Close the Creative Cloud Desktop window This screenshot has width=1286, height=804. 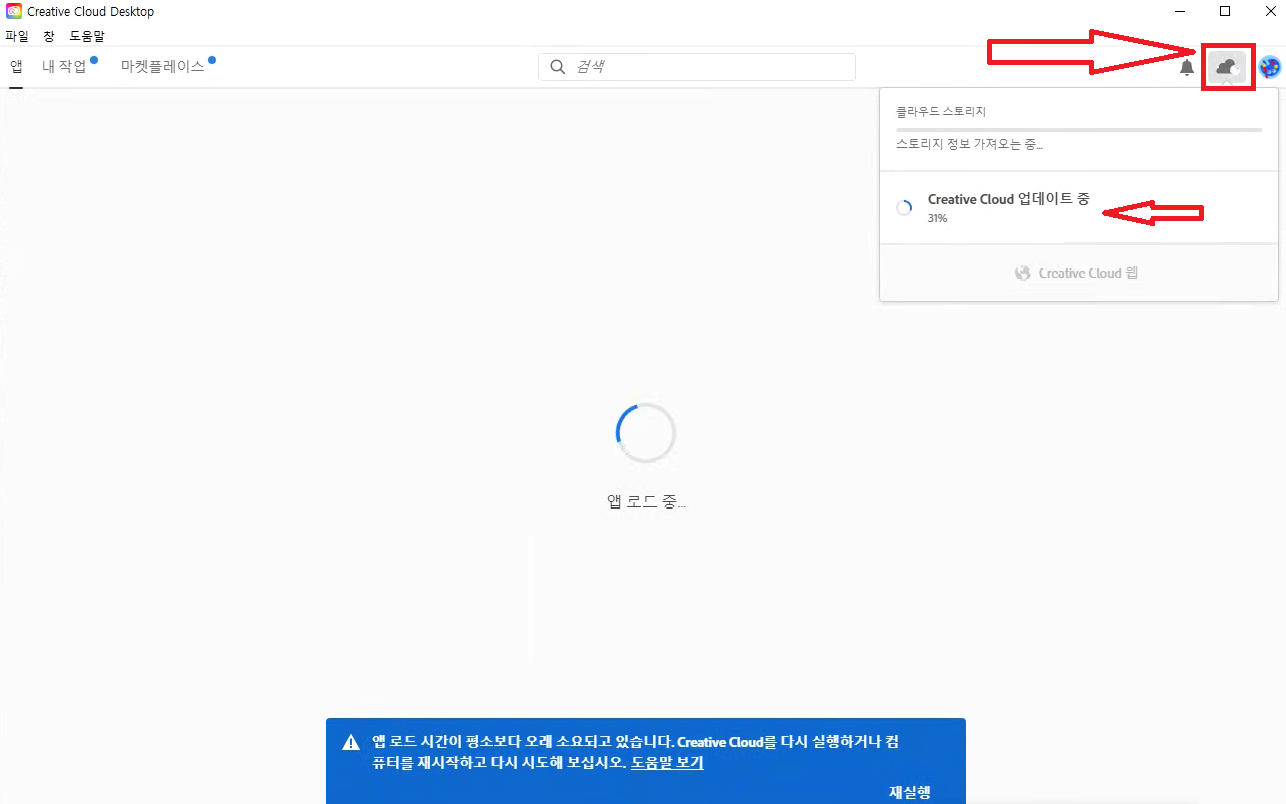[x=1269, y=11]
